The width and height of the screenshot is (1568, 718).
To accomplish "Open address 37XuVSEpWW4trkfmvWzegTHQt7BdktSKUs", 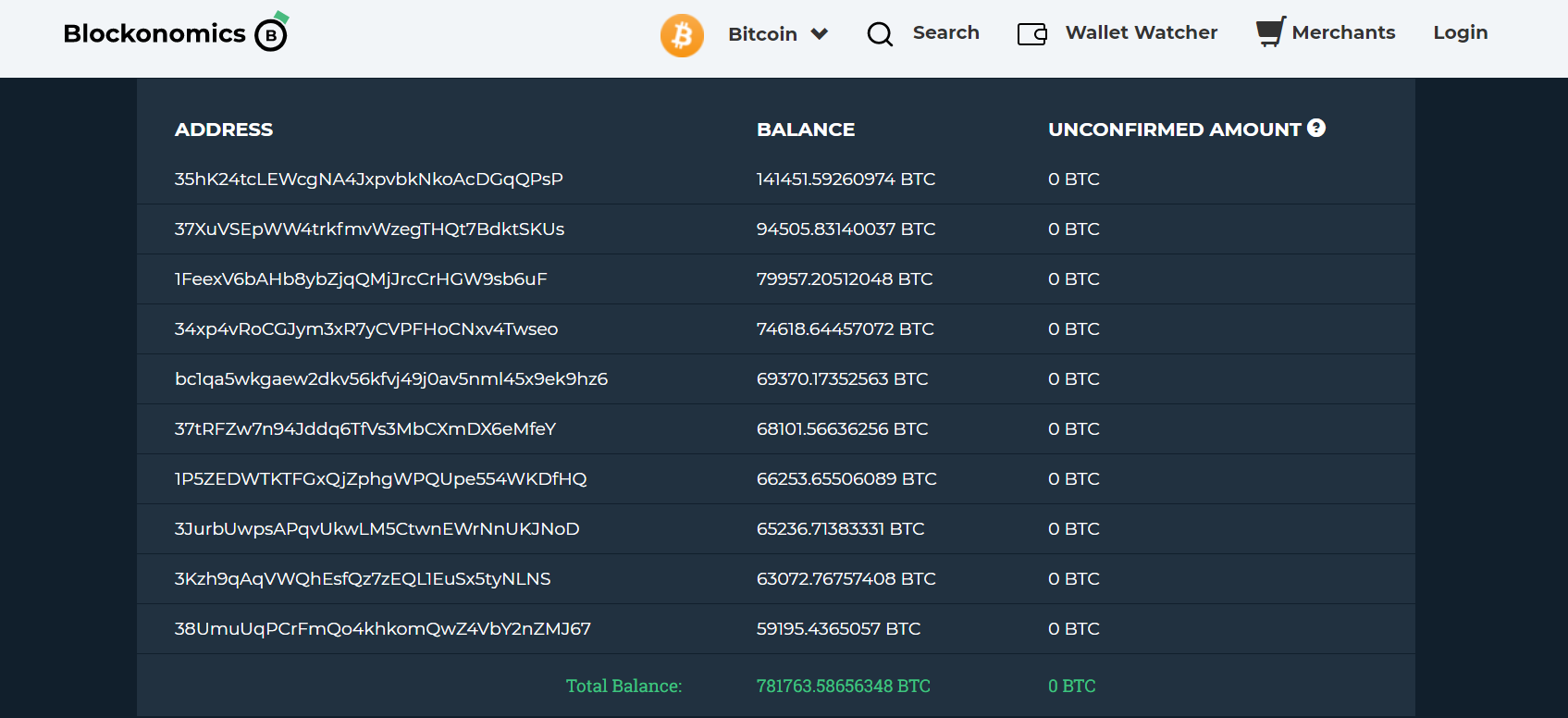I will (369, 229).
